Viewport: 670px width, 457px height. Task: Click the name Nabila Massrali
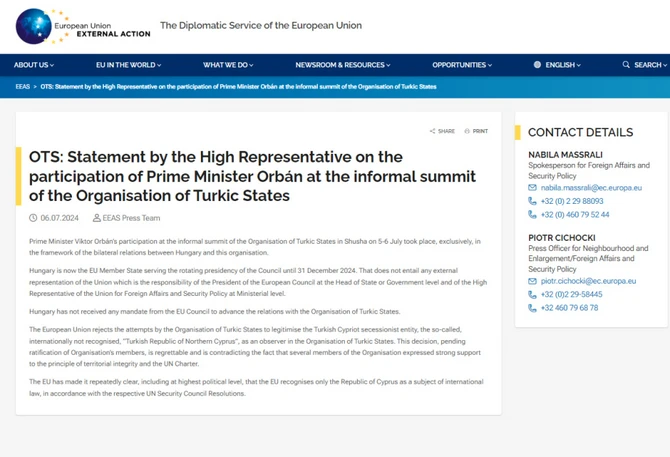point(565,155)
